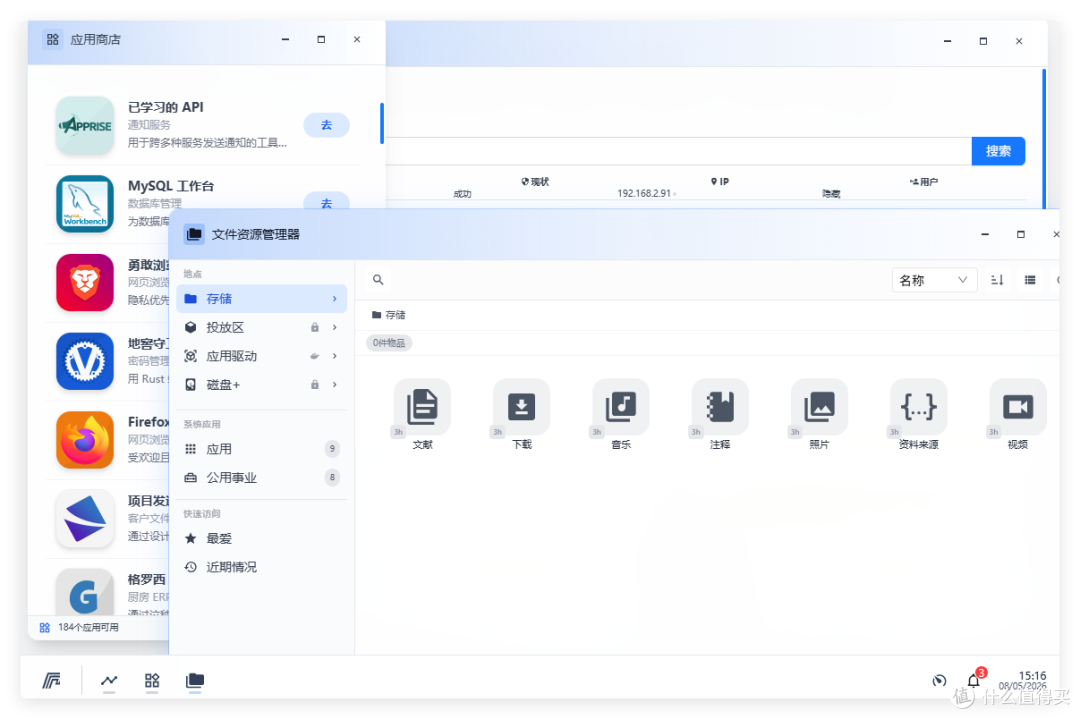This screenshot has height=719, width=1080.
Task: Click the 192.168.2.91 IP cell
Action: pos(644,194)
